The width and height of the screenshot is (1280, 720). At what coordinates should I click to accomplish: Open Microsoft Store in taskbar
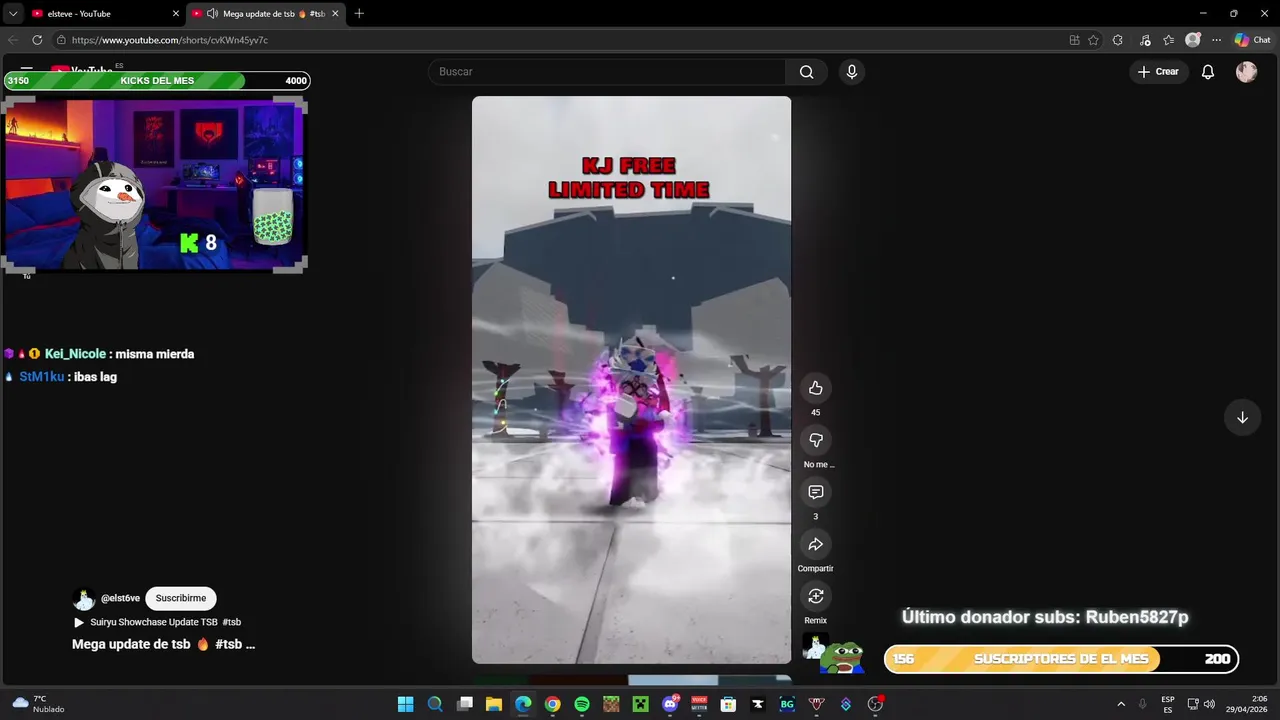click(x=728, y=704)
